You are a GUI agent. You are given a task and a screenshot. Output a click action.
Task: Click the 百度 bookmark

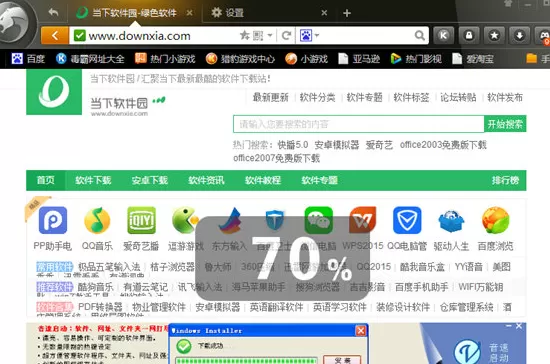pyautogui.click(x=28, y=59)
